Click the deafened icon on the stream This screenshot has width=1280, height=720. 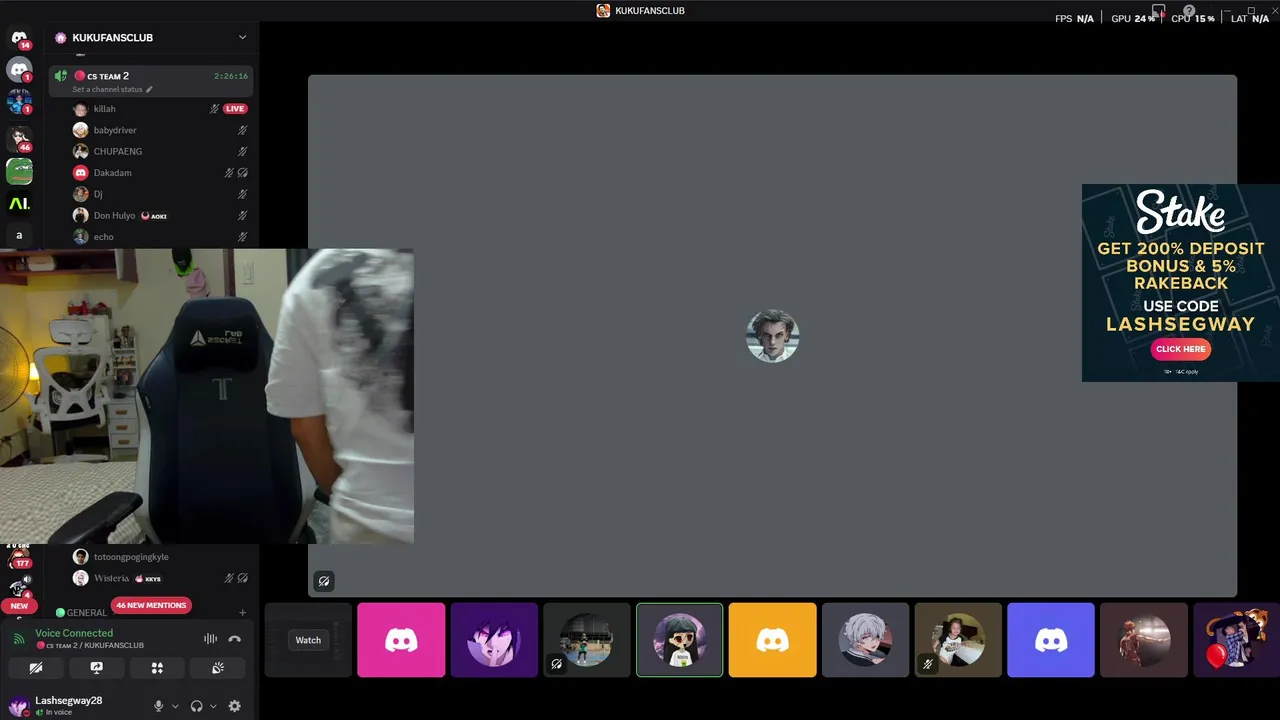point(324,581)
